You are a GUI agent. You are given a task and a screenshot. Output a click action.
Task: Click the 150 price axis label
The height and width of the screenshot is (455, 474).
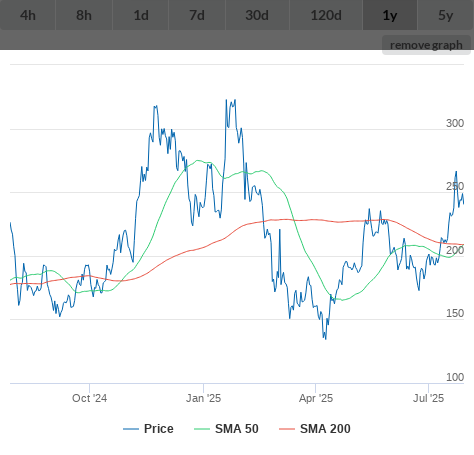click(x=455, y=313)
